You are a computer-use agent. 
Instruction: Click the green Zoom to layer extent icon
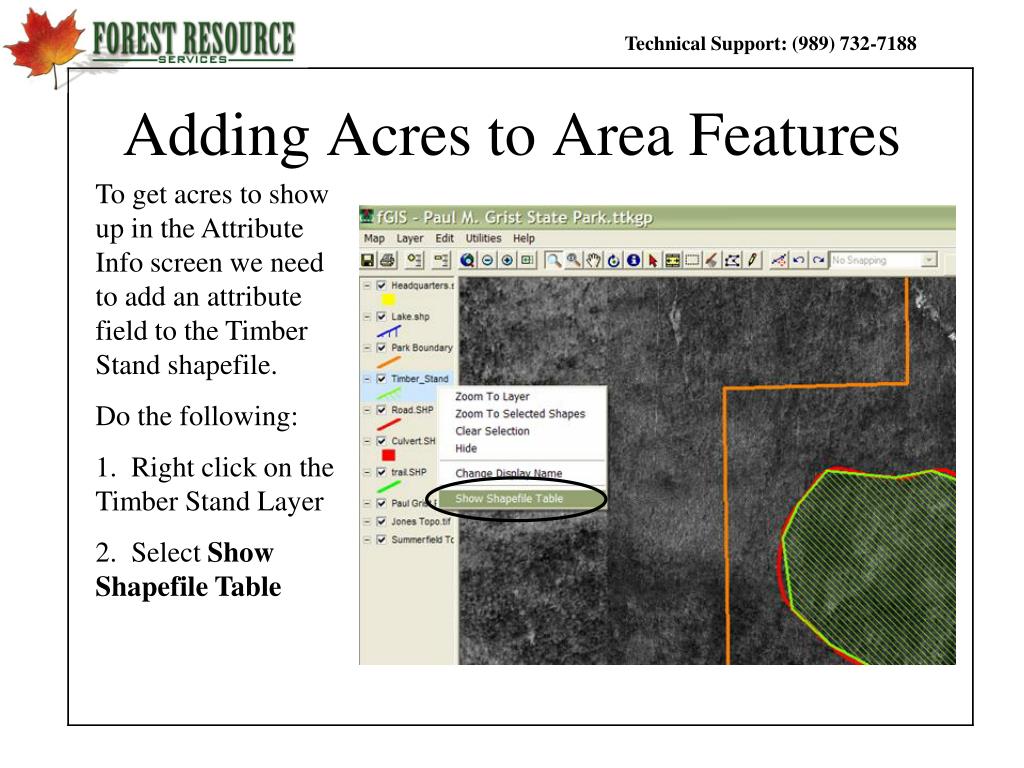526,261
